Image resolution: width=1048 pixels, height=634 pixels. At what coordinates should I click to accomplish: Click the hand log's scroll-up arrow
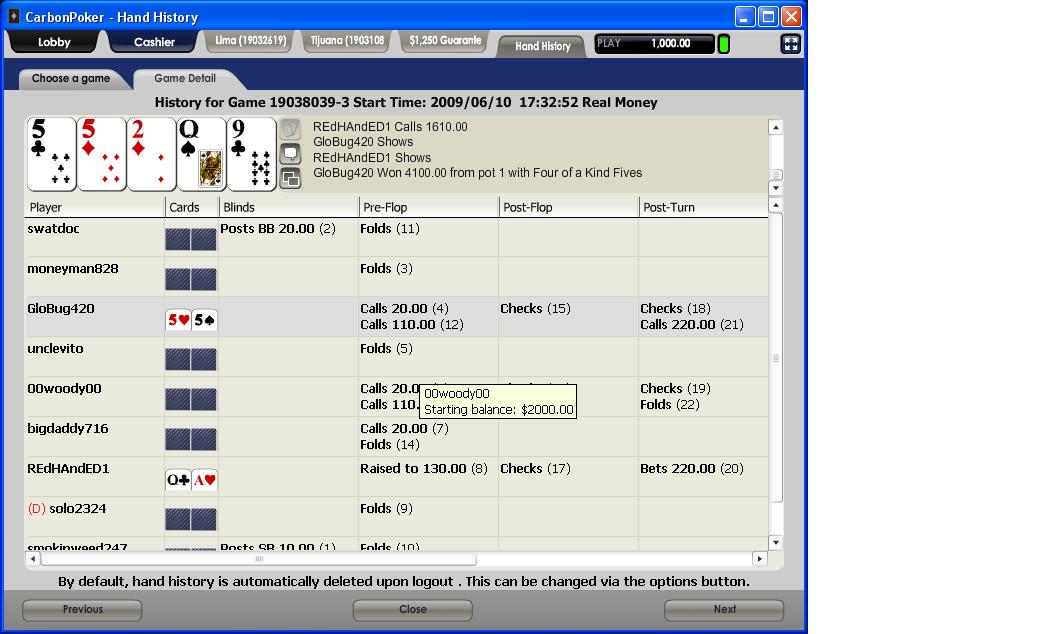point(775,127)
